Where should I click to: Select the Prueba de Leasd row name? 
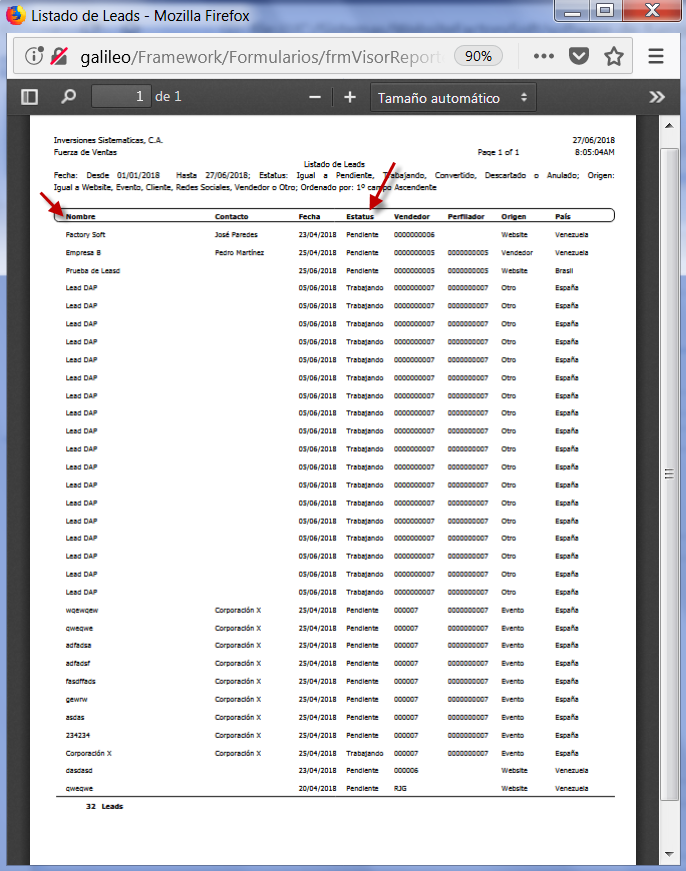(x=93, y=271)
